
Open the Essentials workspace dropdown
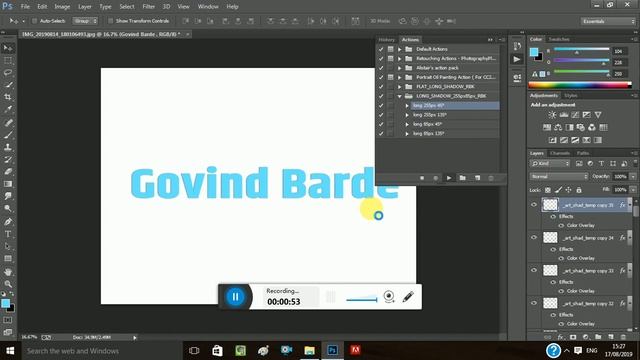pyautogui.click(x=608, y=21)
